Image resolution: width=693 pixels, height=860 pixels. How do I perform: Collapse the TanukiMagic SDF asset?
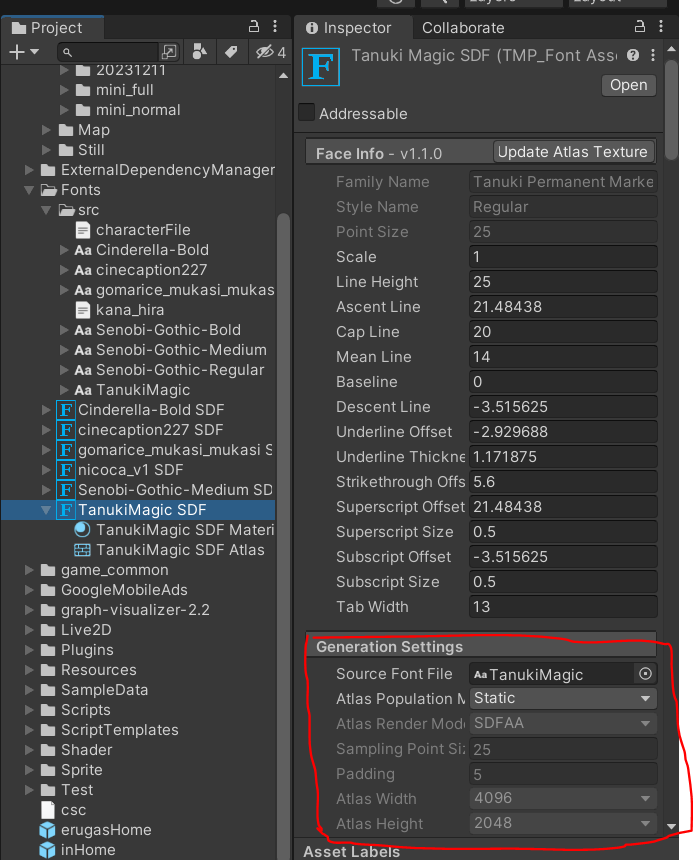click(47, 510)
